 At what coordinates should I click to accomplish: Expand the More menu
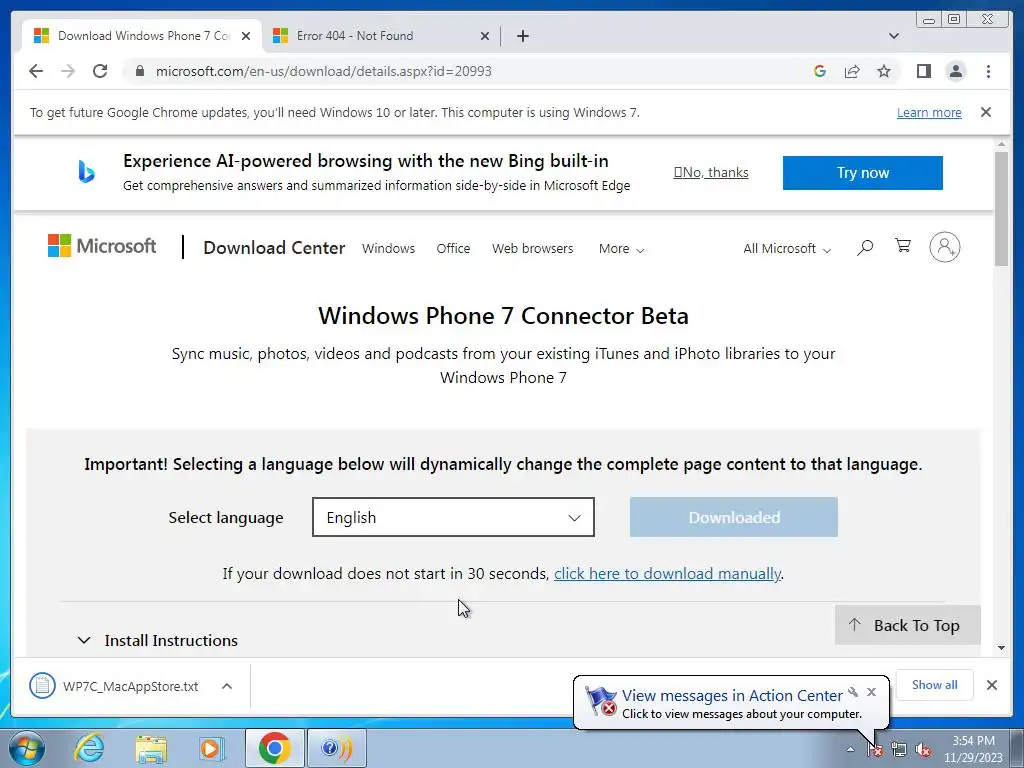621,249
